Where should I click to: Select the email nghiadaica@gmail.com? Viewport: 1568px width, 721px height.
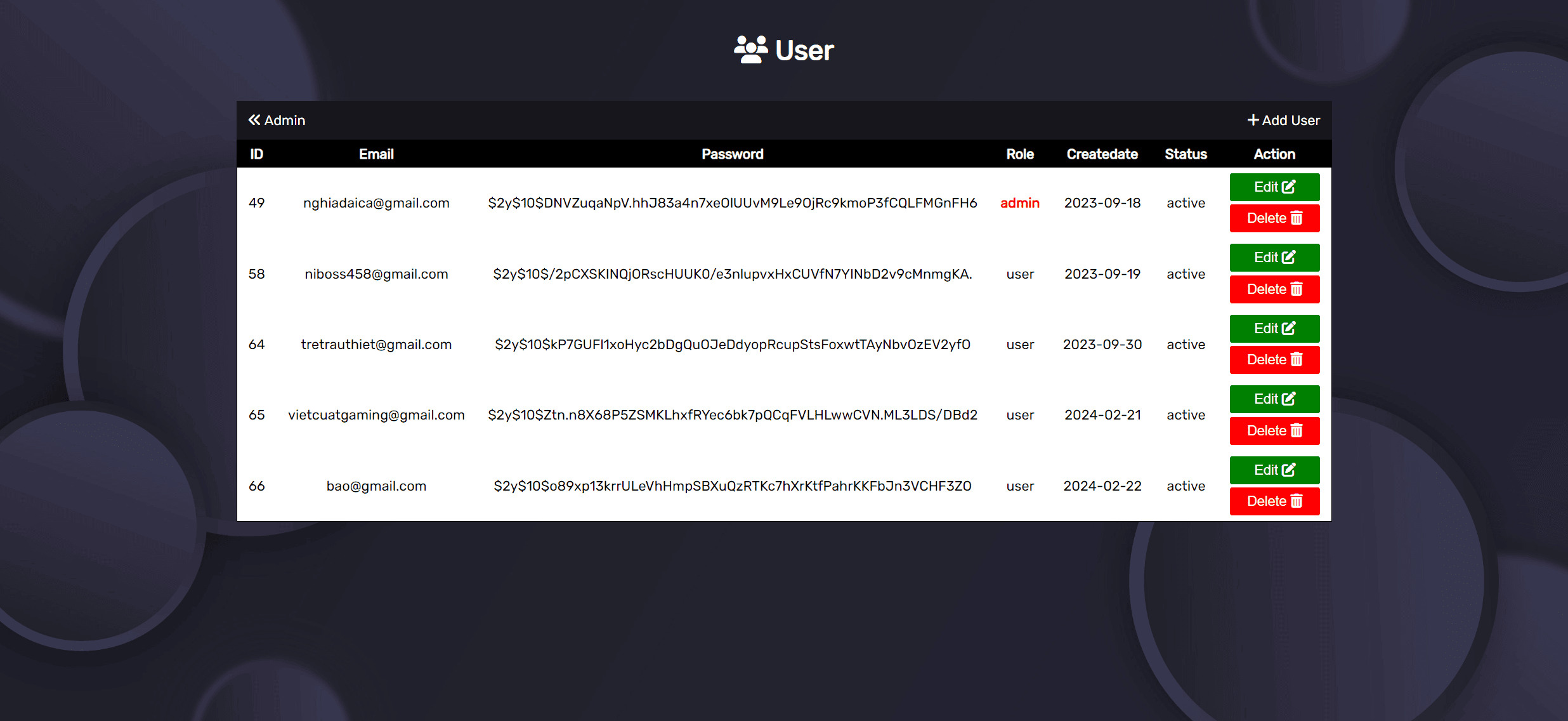(x=376, y=203)
